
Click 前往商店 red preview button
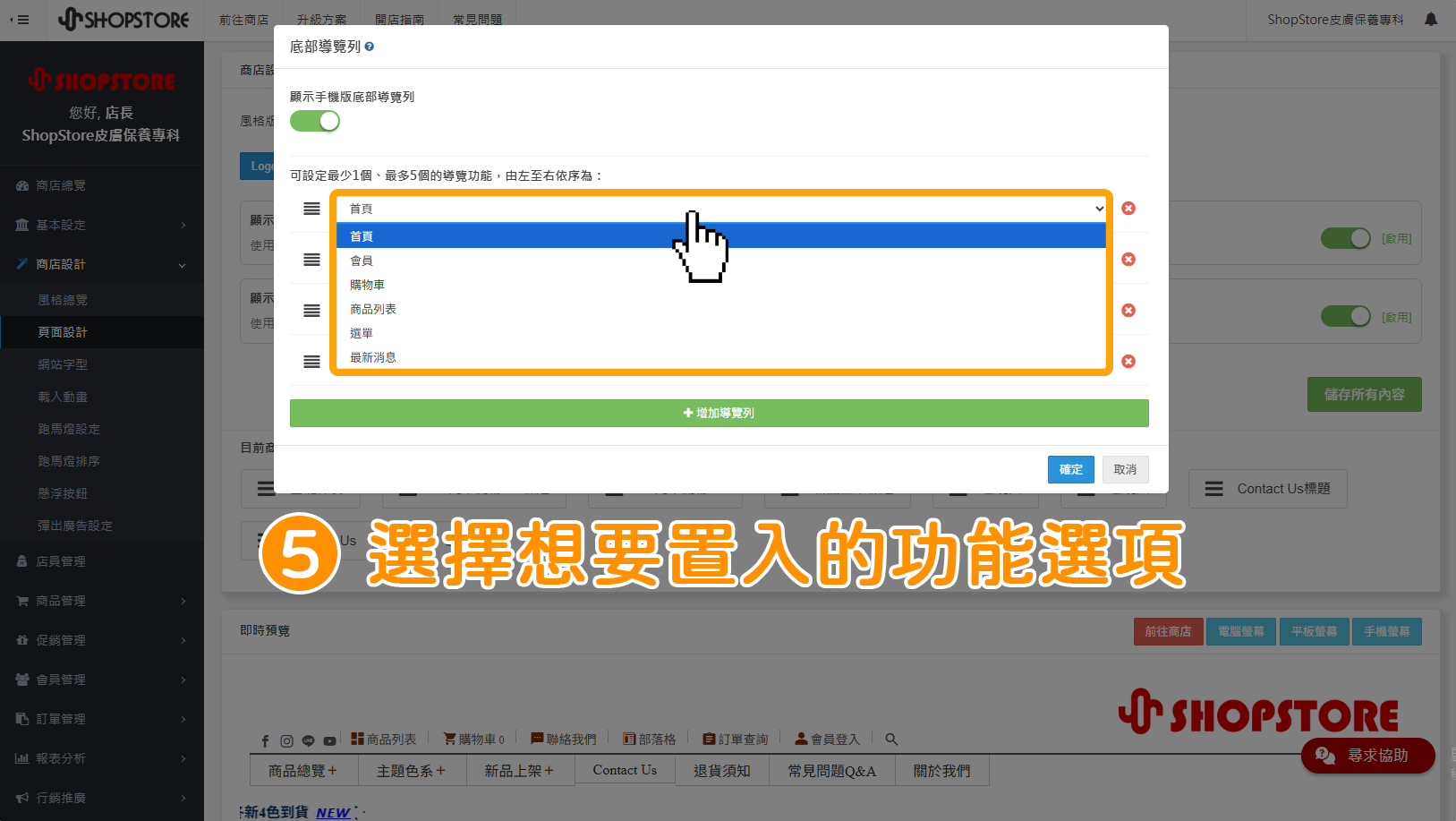pyautogui.click(x=1168, y=631)
